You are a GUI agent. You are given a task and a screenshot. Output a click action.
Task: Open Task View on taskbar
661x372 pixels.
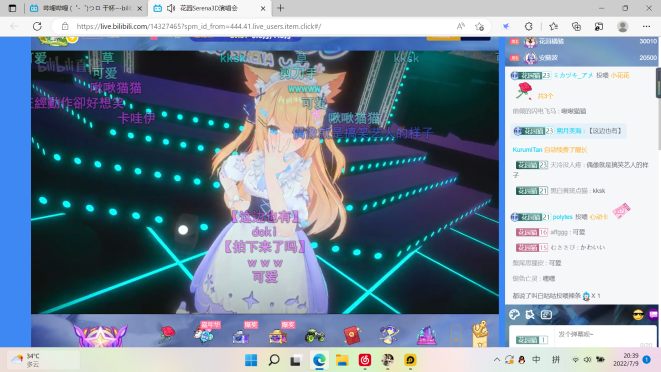tap(296, 360)
